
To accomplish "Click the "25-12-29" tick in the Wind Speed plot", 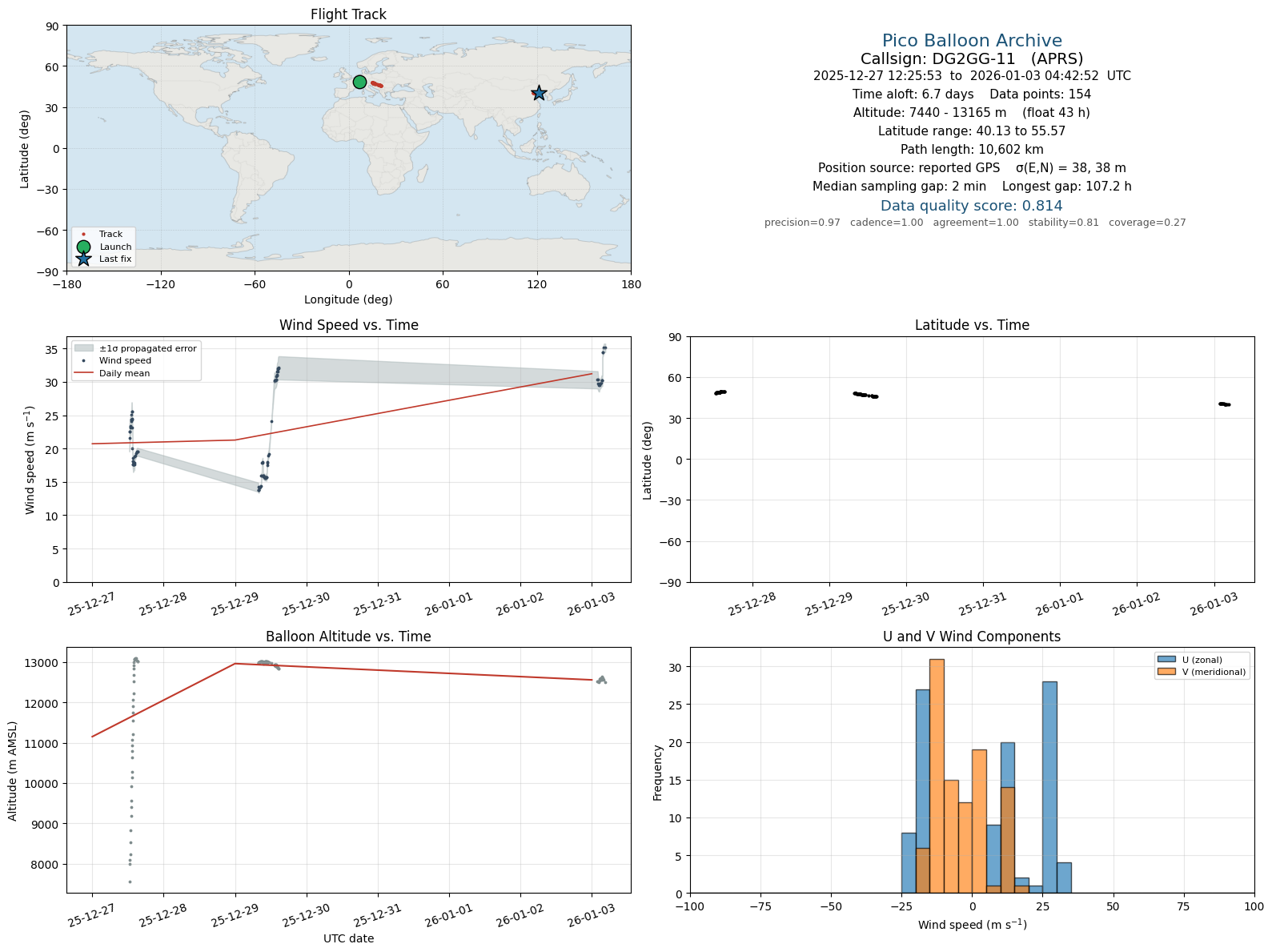I will coord(234,604).
